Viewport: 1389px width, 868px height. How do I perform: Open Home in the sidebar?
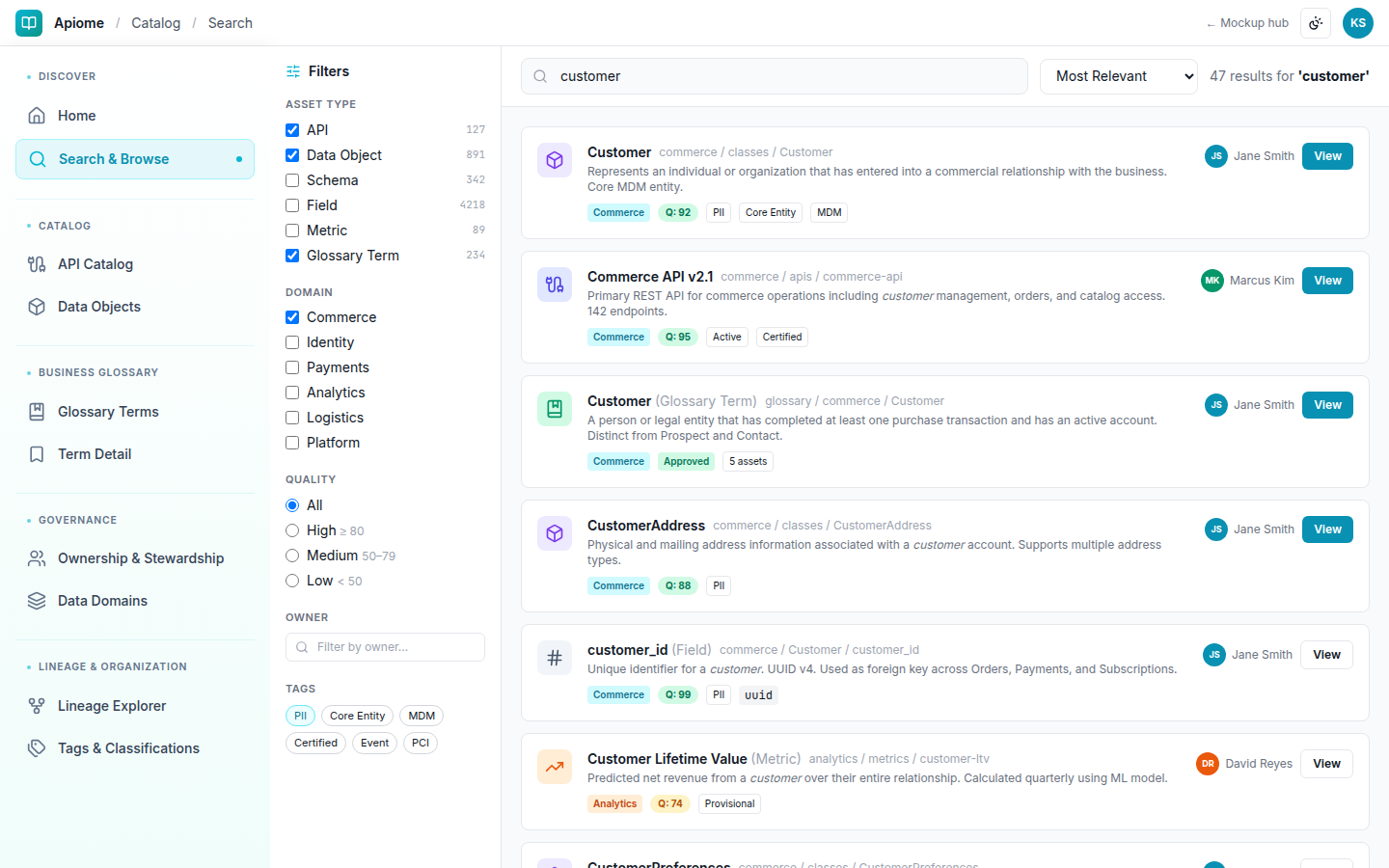point(135,116)
